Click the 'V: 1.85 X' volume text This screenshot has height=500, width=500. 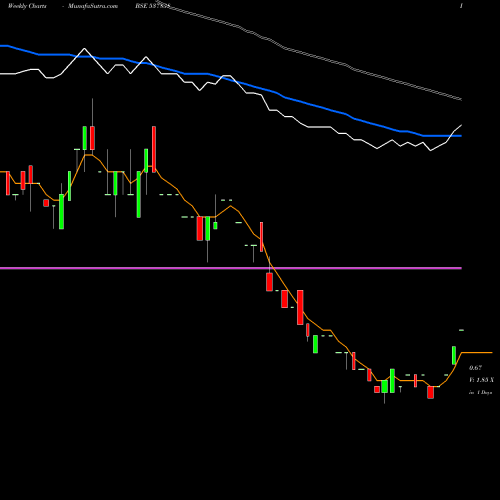[481, 380]
